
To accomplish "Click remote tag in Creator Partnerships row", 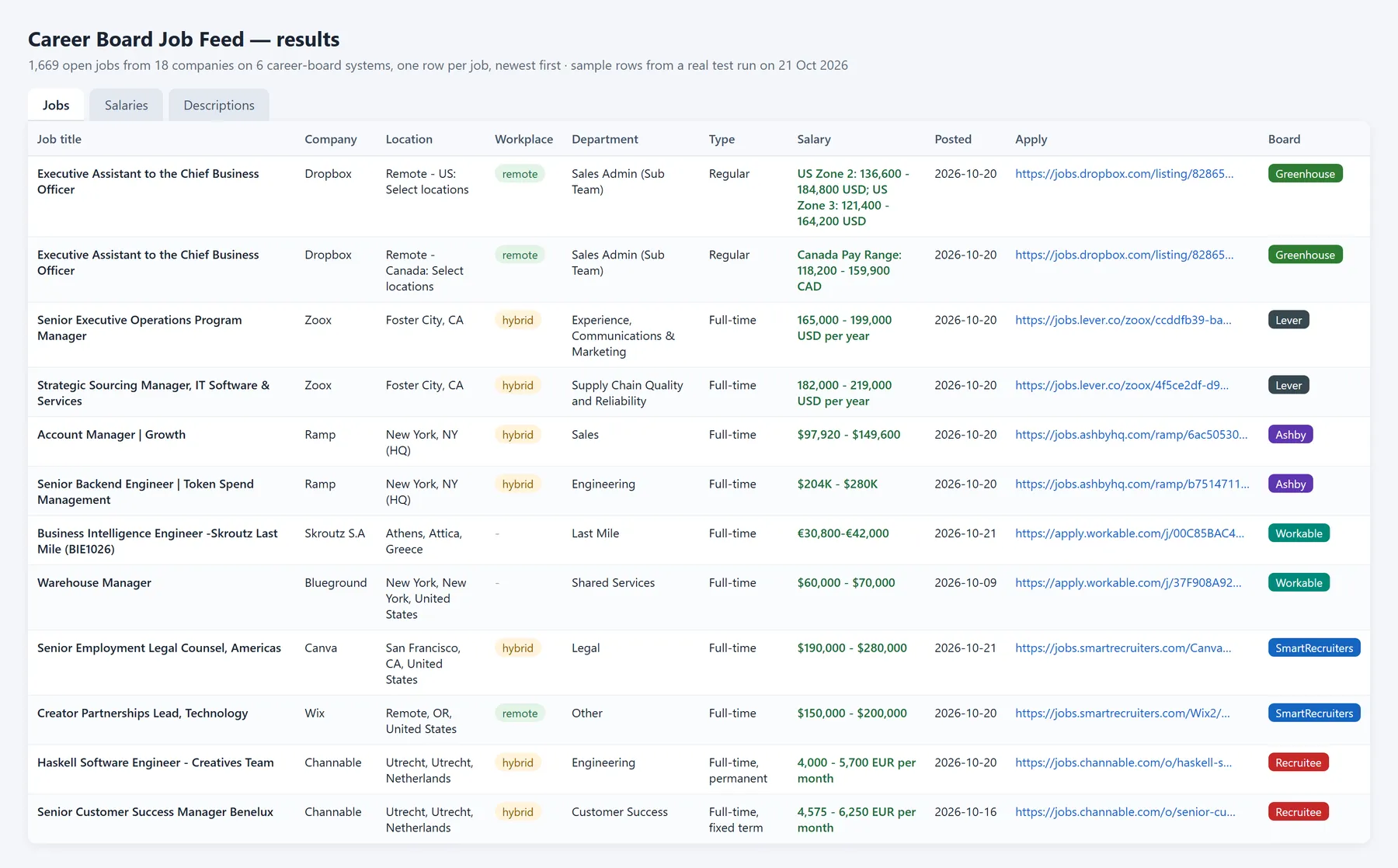I will tap(520, 713).
